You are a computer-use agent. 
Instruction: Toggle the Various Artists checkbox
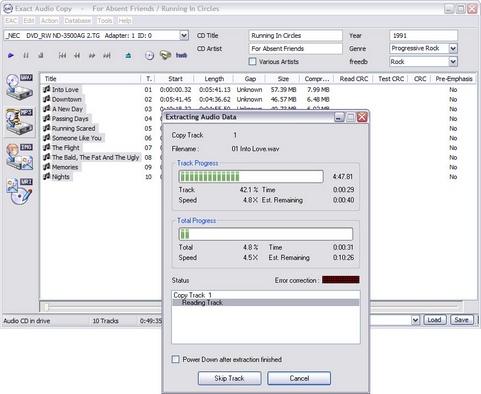(252, 62)
